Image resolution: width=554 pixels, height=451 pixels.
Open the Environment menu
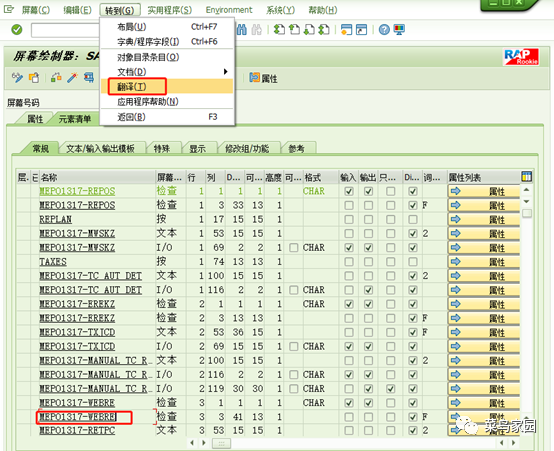[x=229, y=10]
